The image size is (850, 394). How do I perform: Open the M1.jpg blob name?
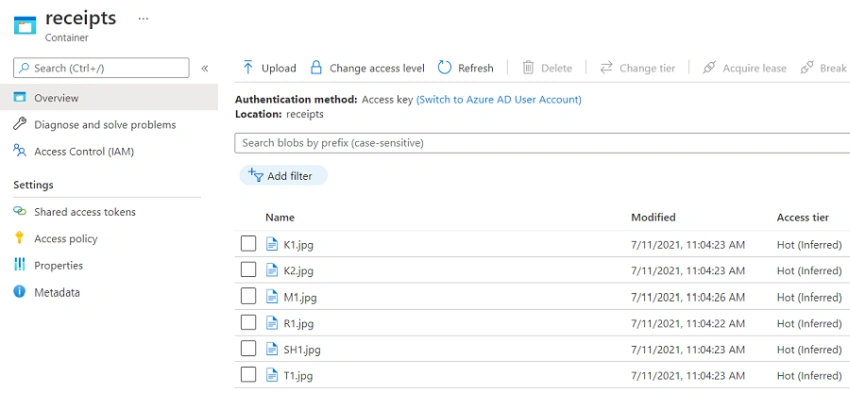click(x=300, y=297)
